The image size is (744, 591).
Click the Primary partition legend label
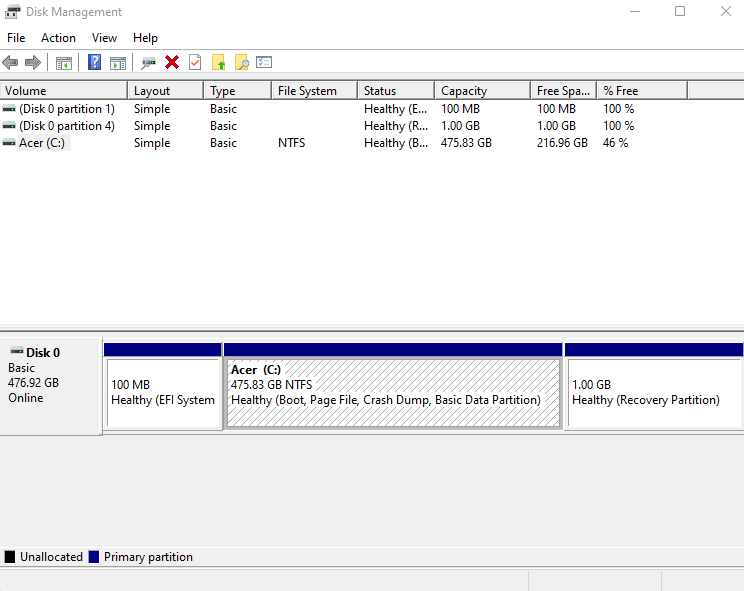(x=148, y=557)
